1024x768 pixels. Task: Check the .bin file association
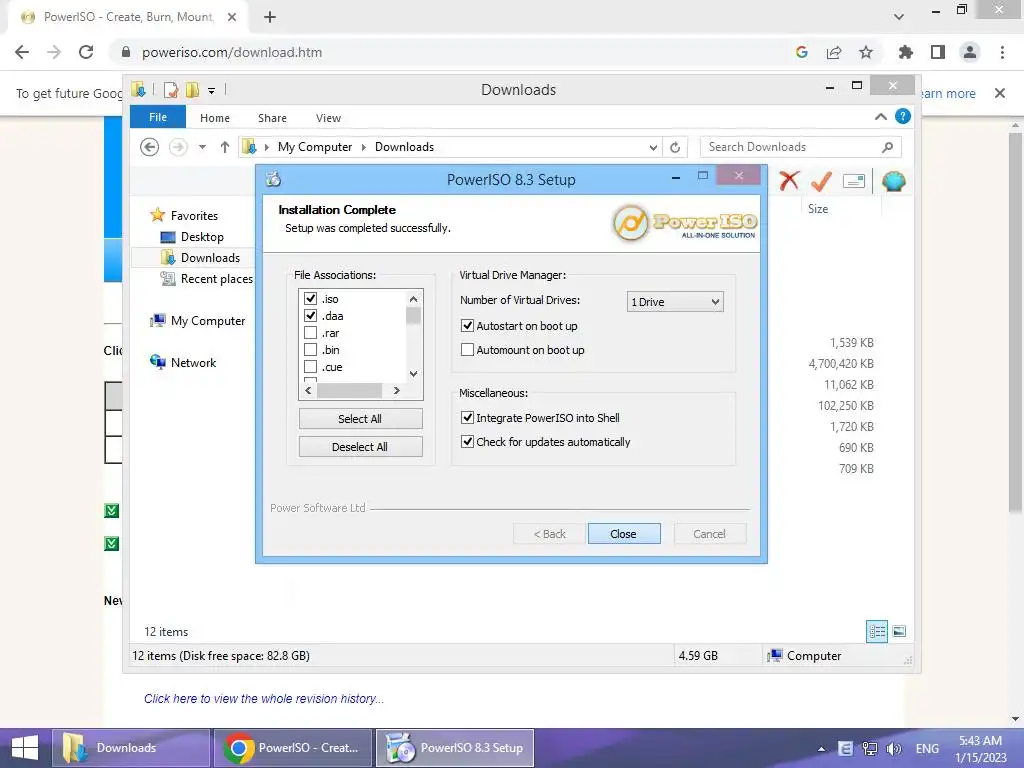click(310, 349)
